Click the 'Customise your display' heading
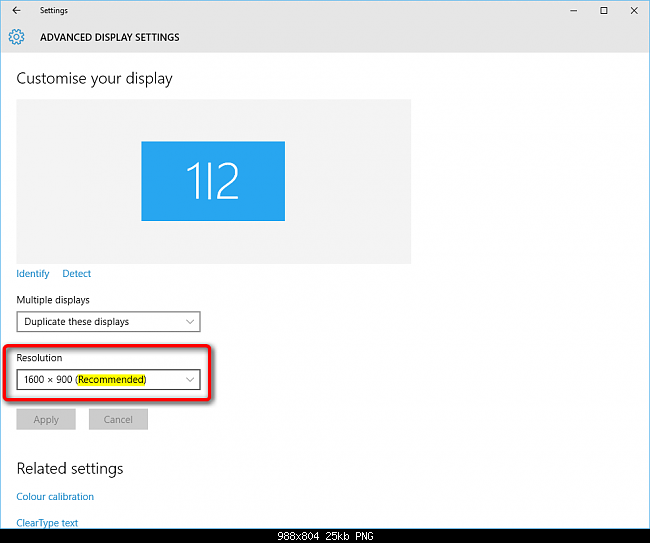Screen dimensions: 650x543 point(95,79)
